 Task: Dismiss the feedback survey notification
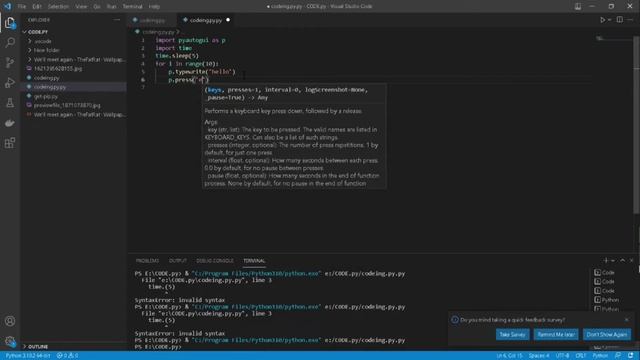click(x=627, y=320)
